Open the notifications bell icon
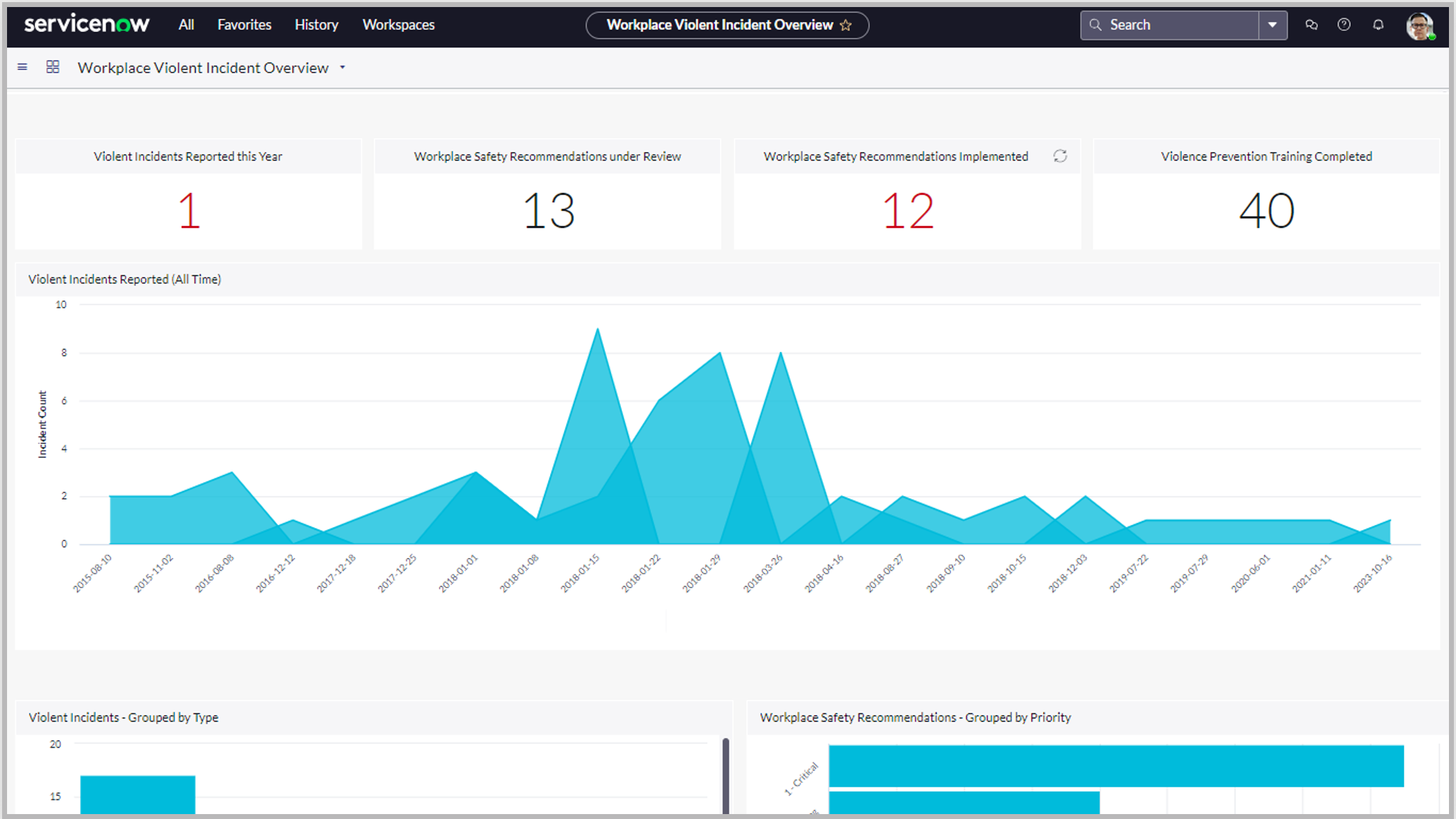This screenshot has width=1456, height=819. (x=1378, y=25)
